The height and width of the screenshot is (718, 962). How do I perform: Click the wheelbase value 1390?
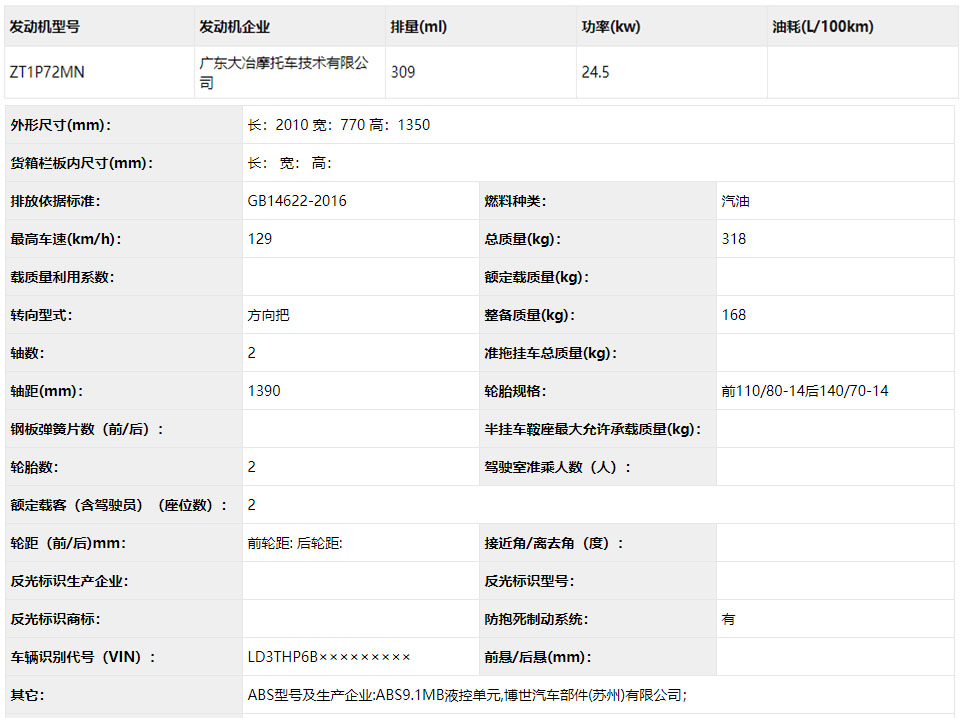click(264, 391)
